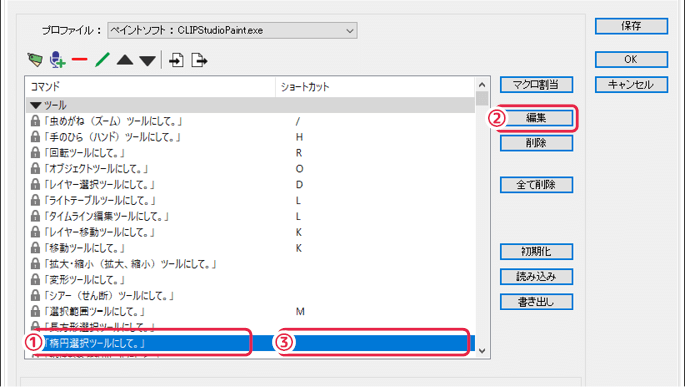Screen dimensions: 686x387
Task: Select the row 選択範囲ツールにして。
Action: click(250, 311)
